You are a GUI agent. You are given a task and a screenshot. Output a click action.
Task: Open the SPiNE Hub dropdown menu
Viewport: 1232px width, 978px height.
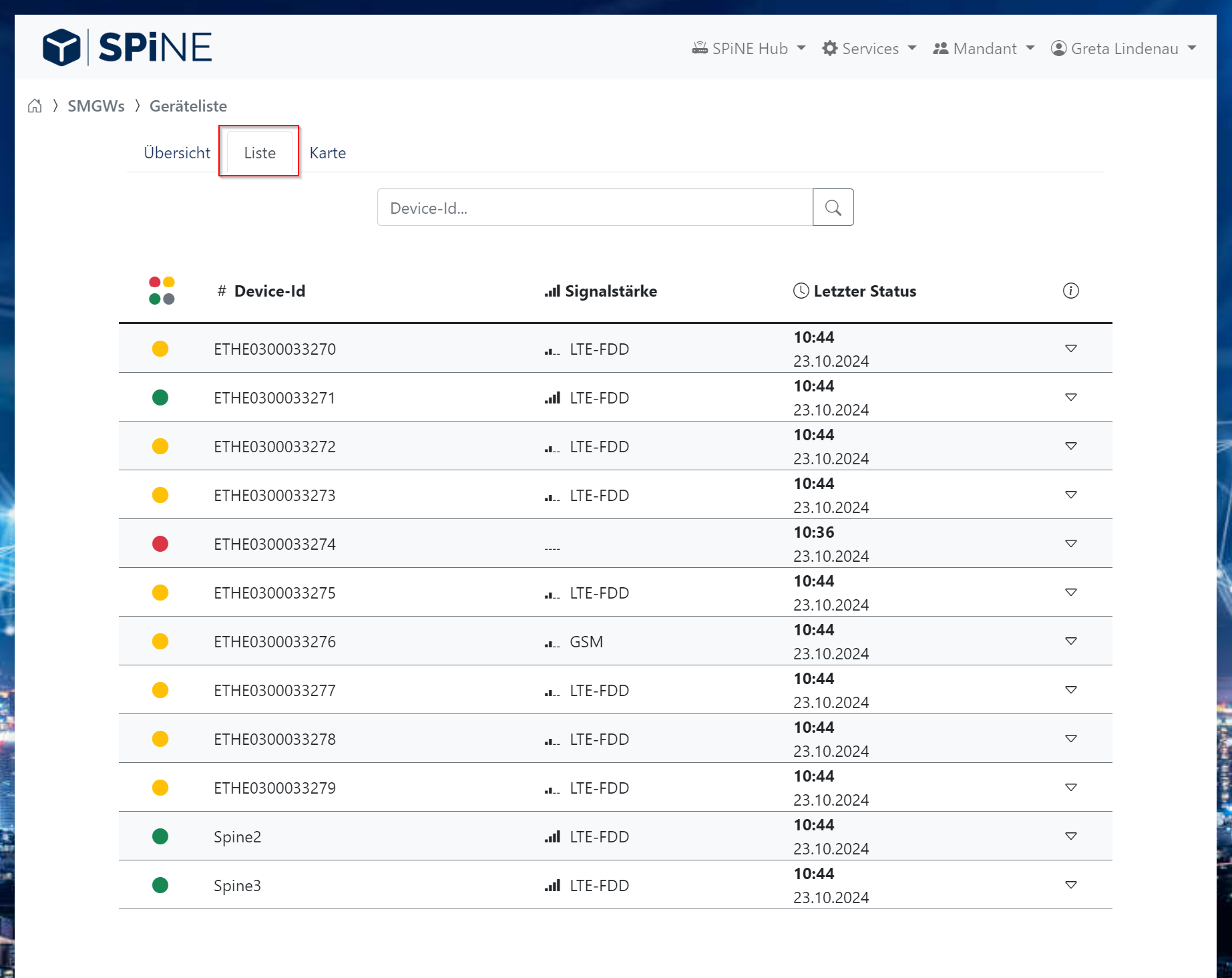(x=749, y=49)
